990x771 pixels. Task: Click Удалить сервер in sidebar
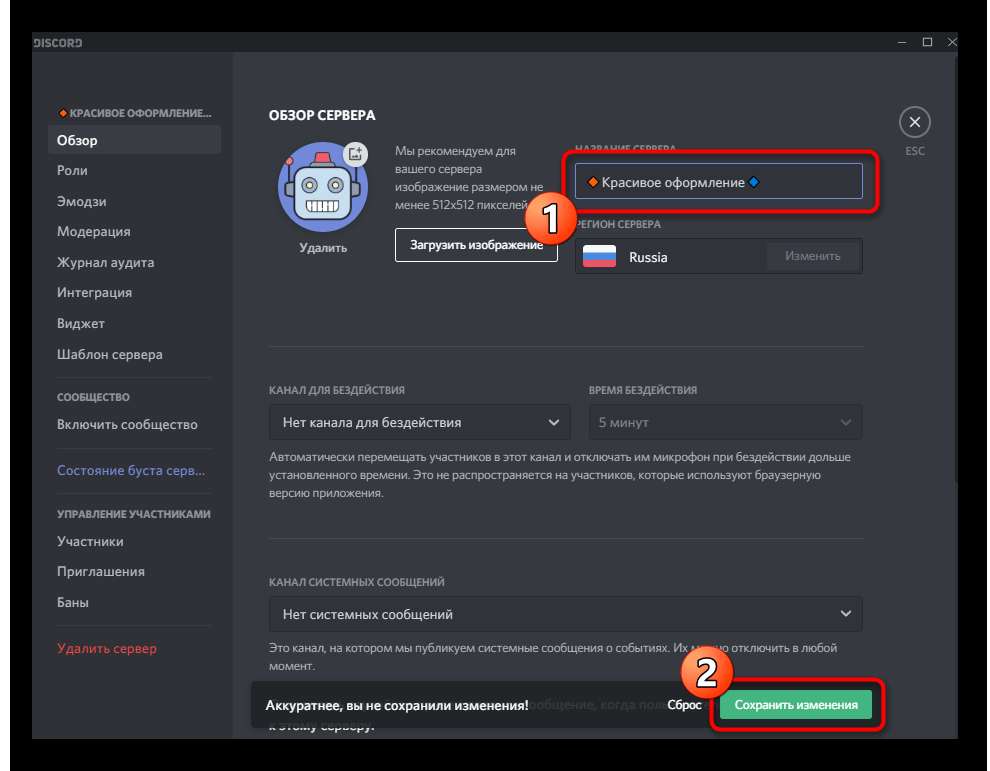(x=106, y=649)
